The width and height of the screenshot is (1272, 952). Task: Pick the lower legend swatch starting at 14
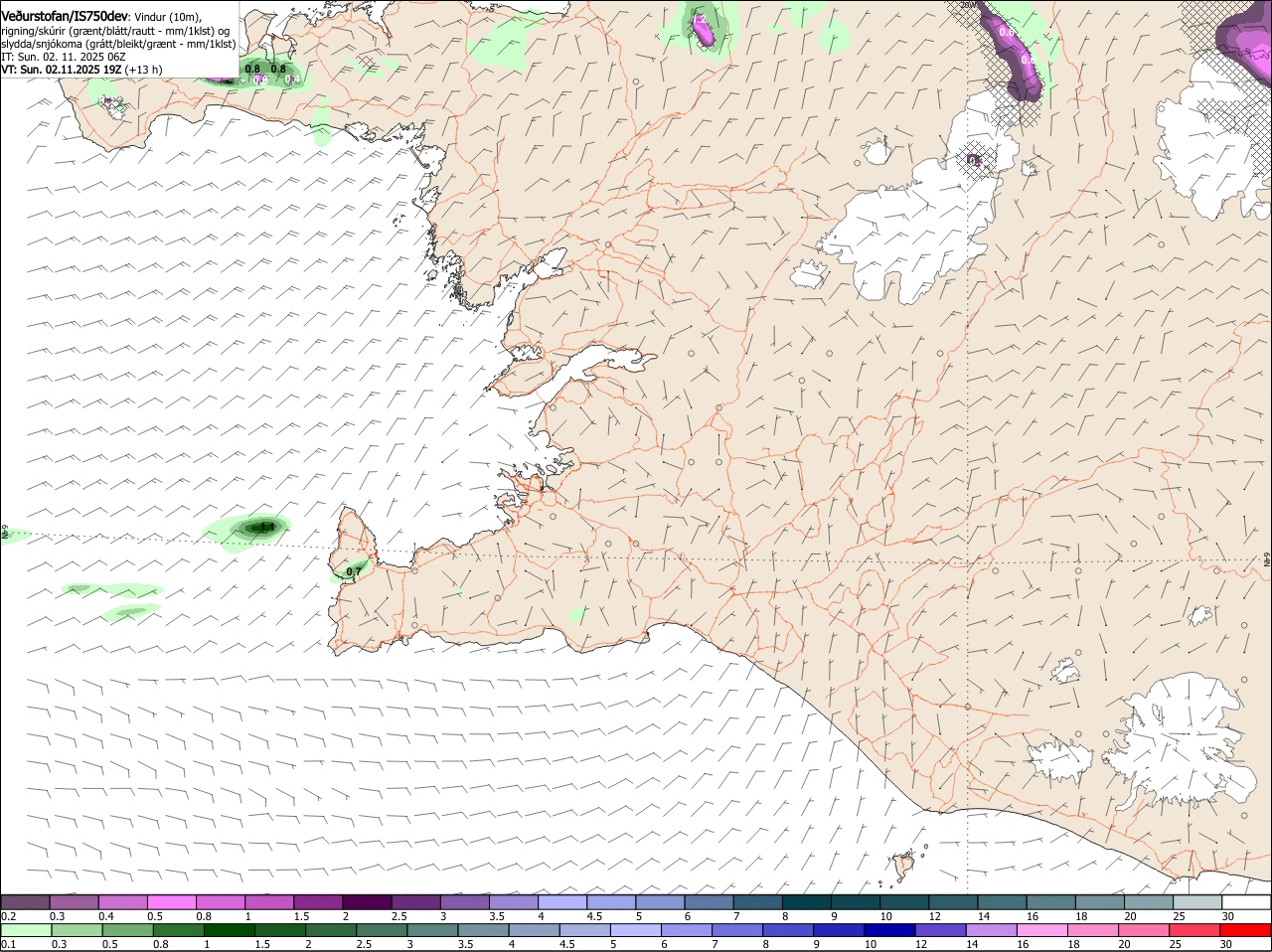(x=993, y=930)
